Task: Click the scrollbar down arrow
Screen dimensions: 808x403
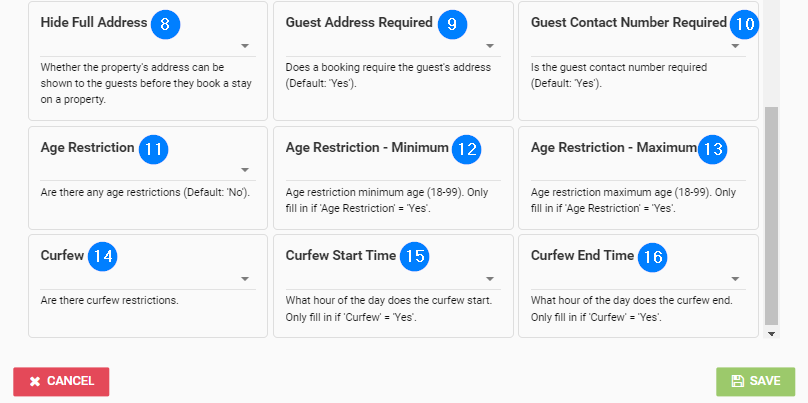Action: (771, 334)
